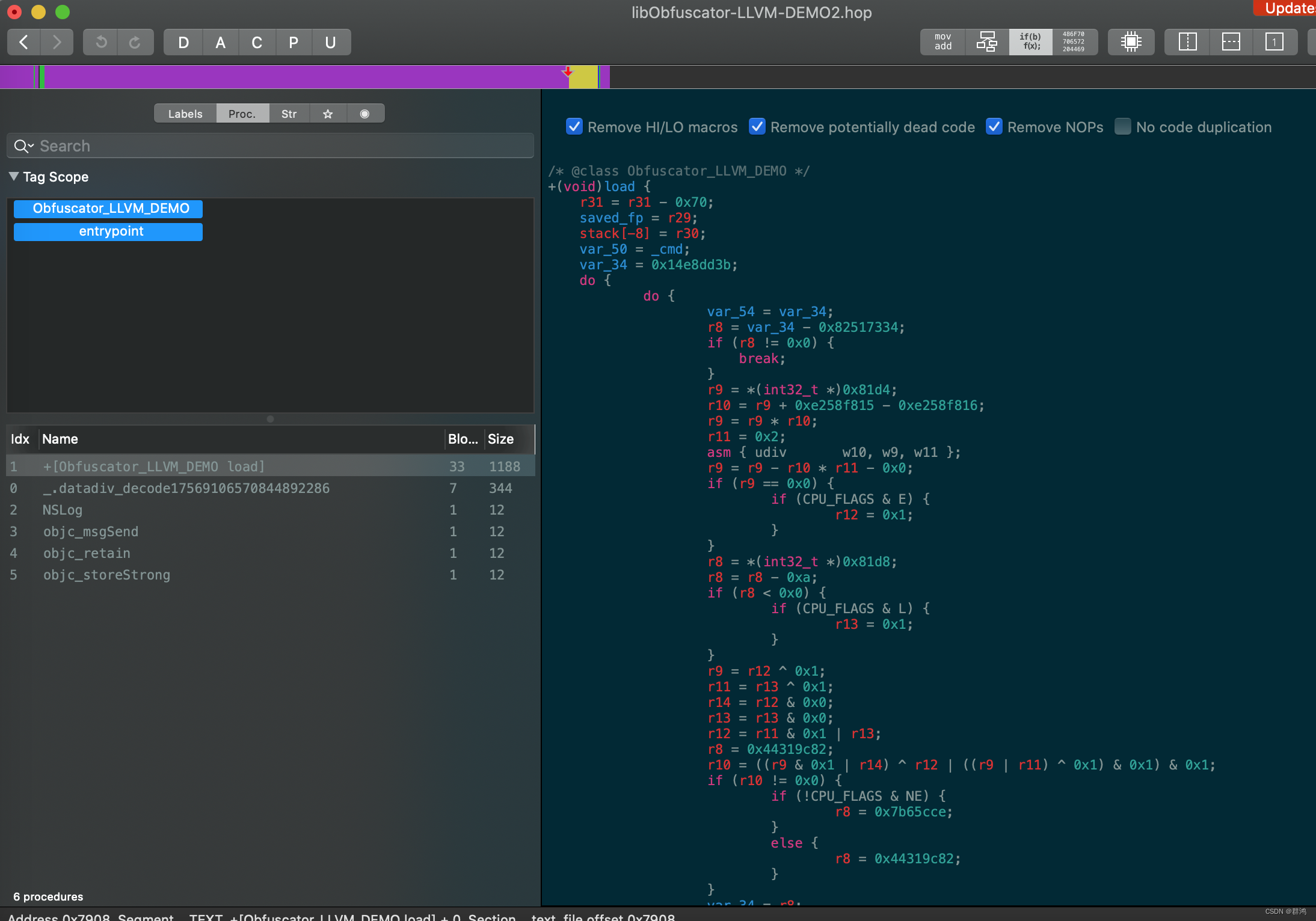Collapse the Tag Scope section
This screenshot has width=1316, height=921.
14,177
